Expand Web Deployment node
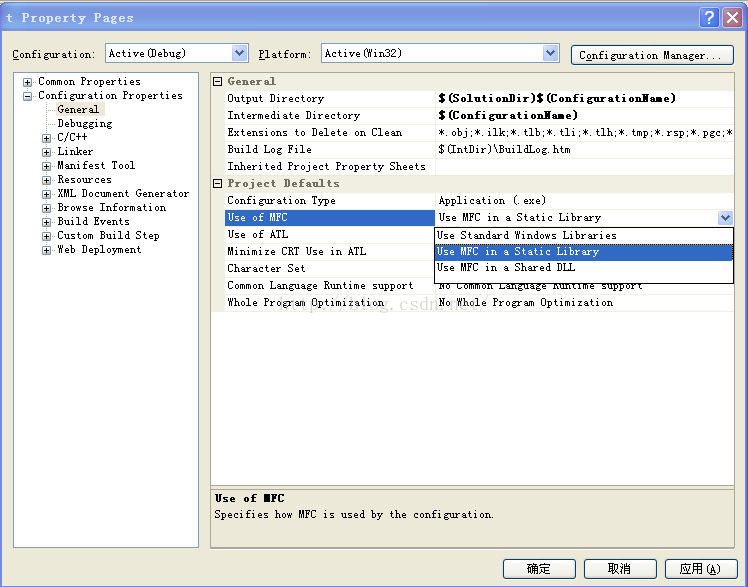 (46, 250)
